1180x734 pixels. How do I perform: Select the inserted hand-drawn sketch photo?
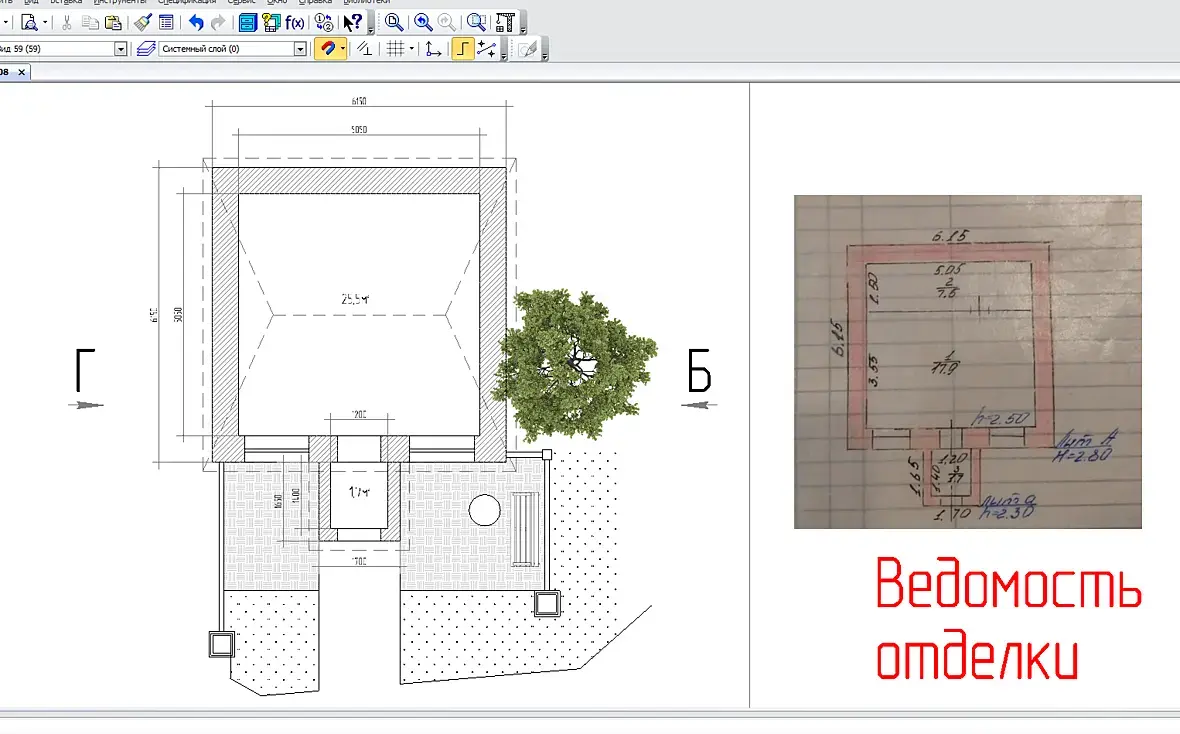[968, 361]
